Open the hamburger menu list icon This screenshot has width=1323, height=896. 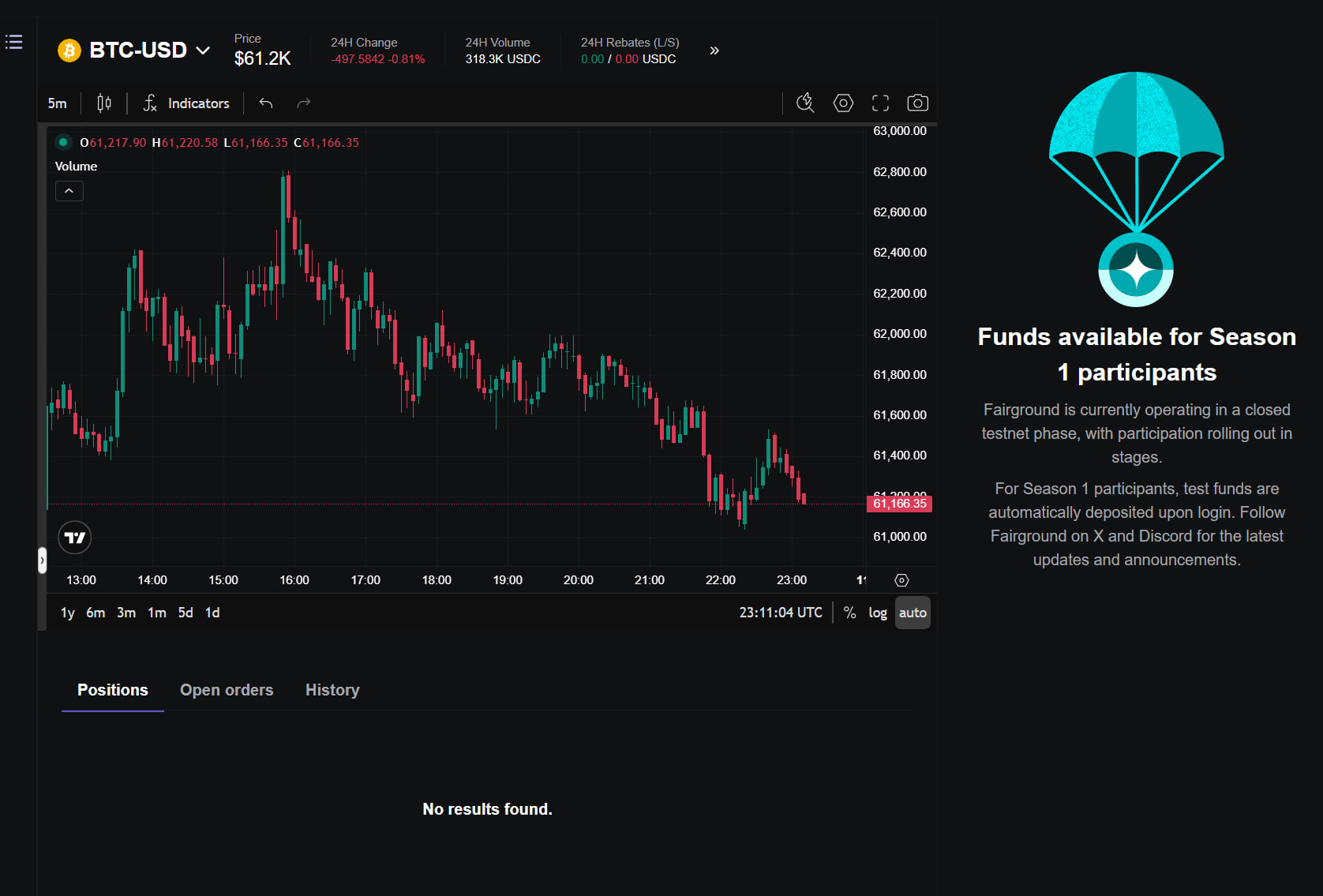(14, 42)
